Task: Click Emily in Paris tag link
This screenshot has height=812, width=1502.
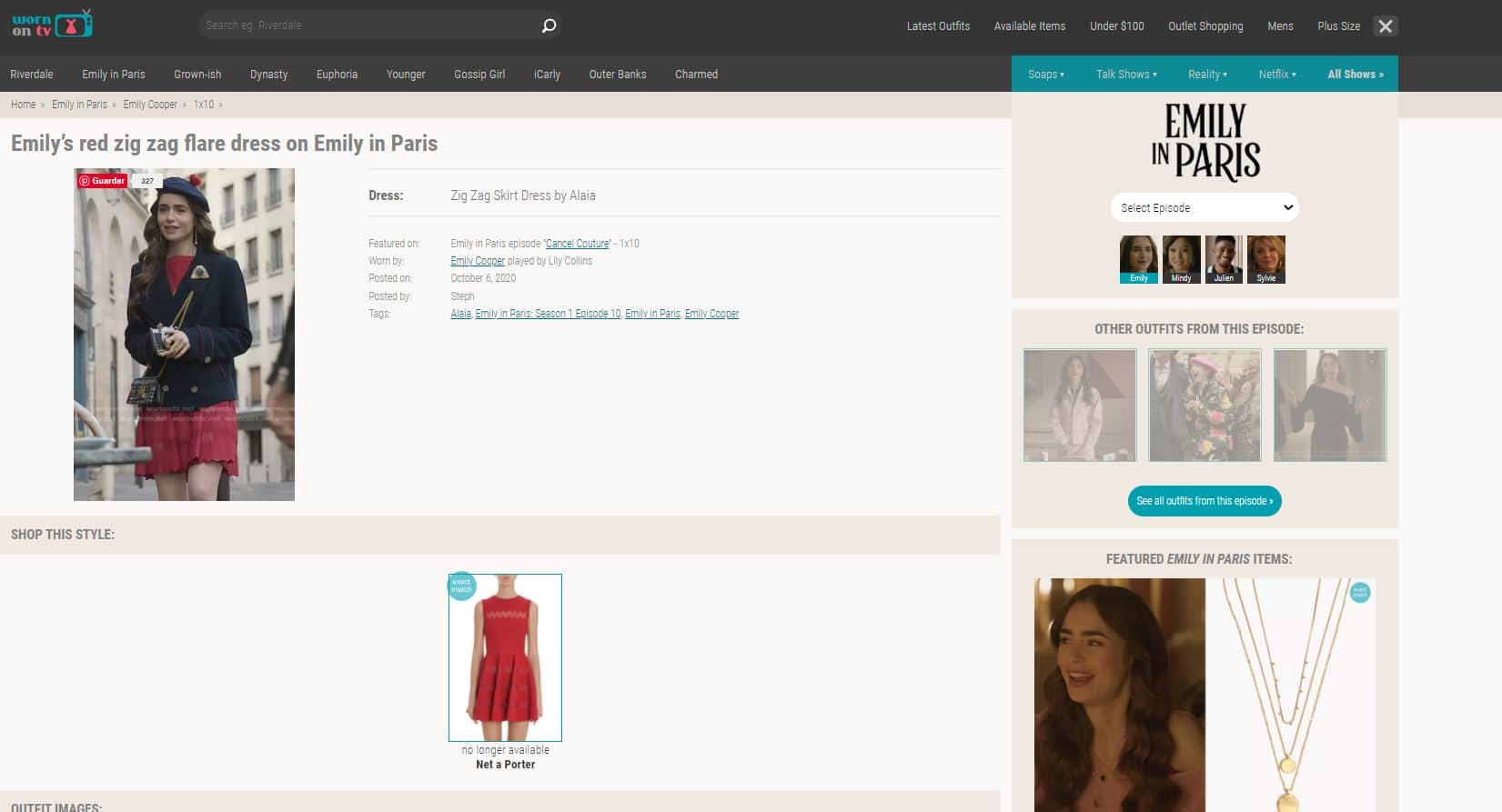Action: pyautogui.click(x=652, y=314)
